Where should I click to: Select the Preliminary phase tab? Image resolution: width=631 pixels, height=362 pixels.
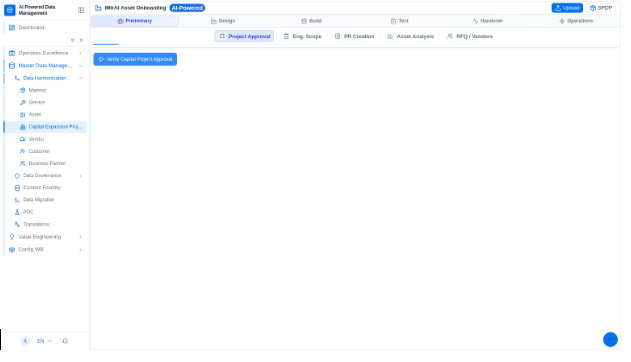coord(134,21)
